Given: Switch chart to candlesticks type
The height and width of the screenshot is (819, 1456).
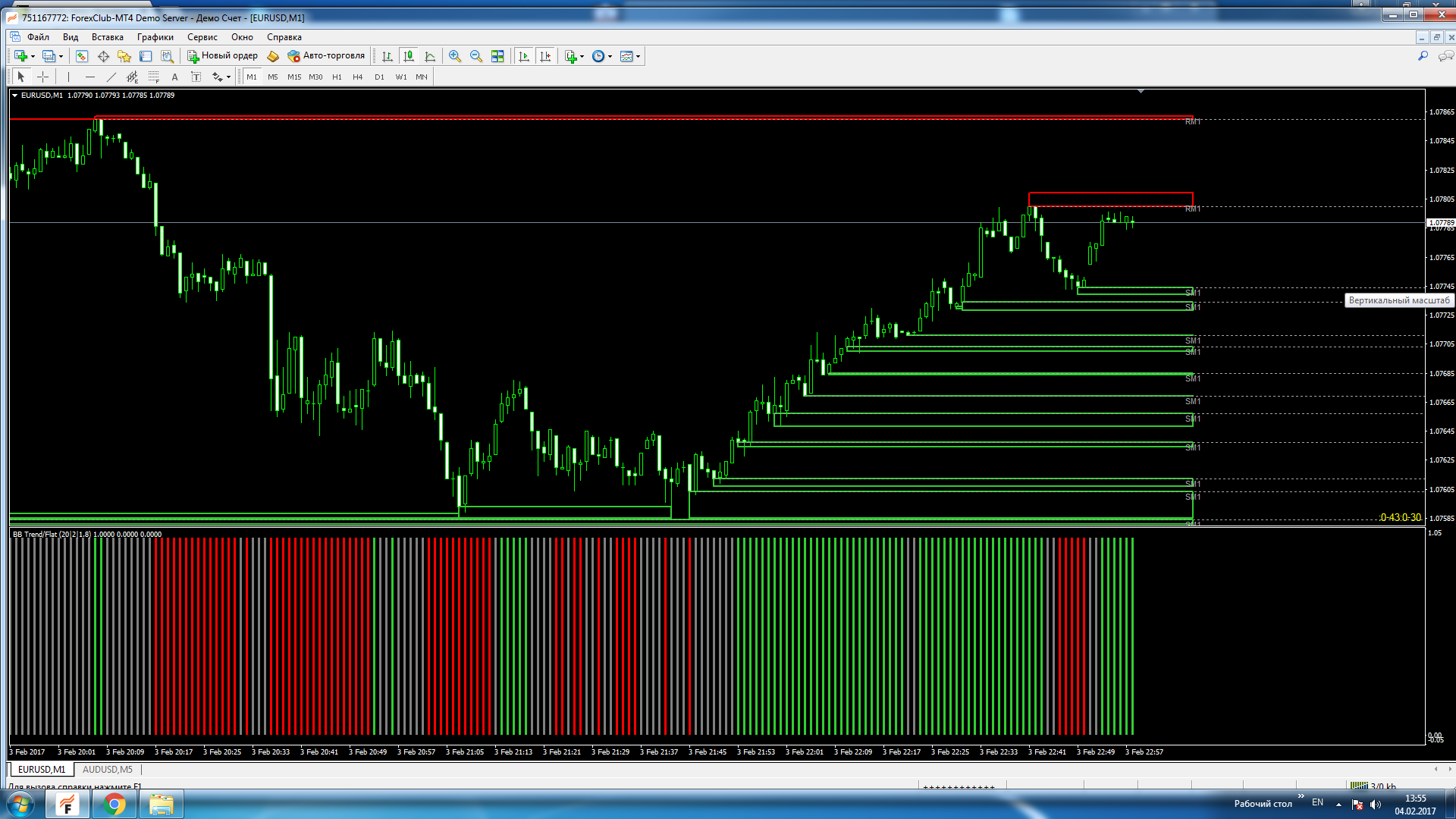Looking at the screenshot, I should (409, 56).
